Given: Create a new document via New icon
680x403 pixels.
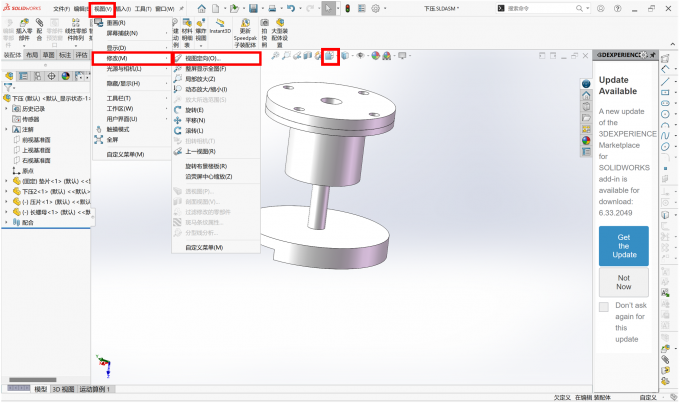Looking at the screenshot, I should point(216,8).
